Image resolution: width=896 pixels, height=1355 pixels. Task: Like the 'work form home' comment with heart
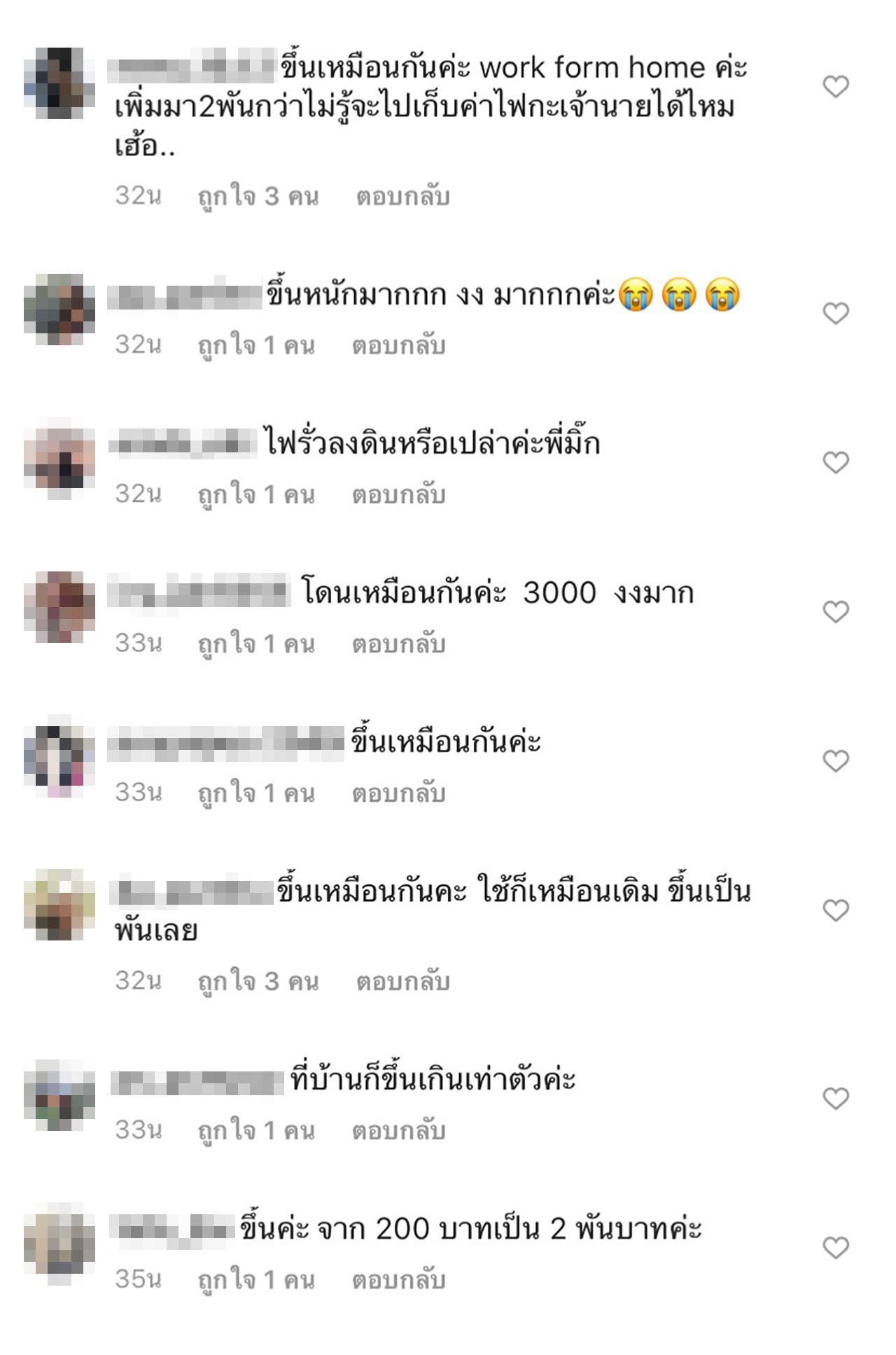[x=835, y=87]
